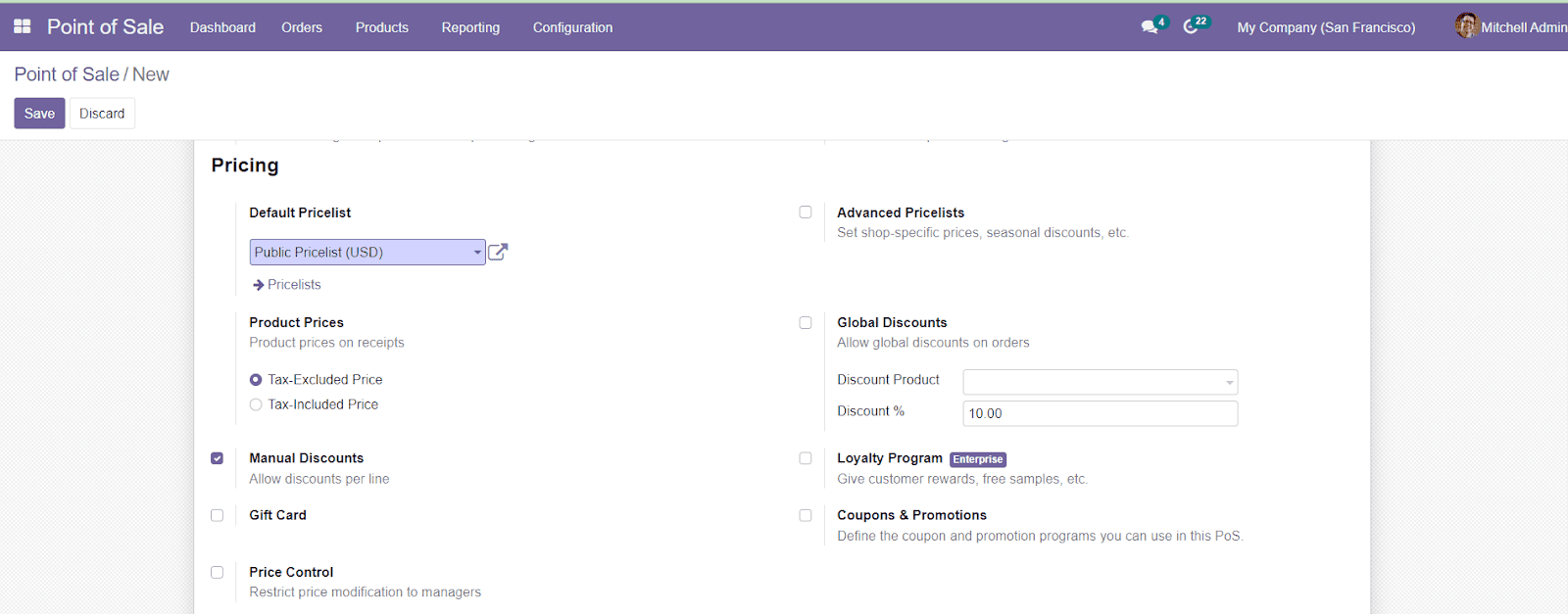This screenshot has height=614, width=1568.
Task: Open the conversations chat icon
Action: point(1150,27)
